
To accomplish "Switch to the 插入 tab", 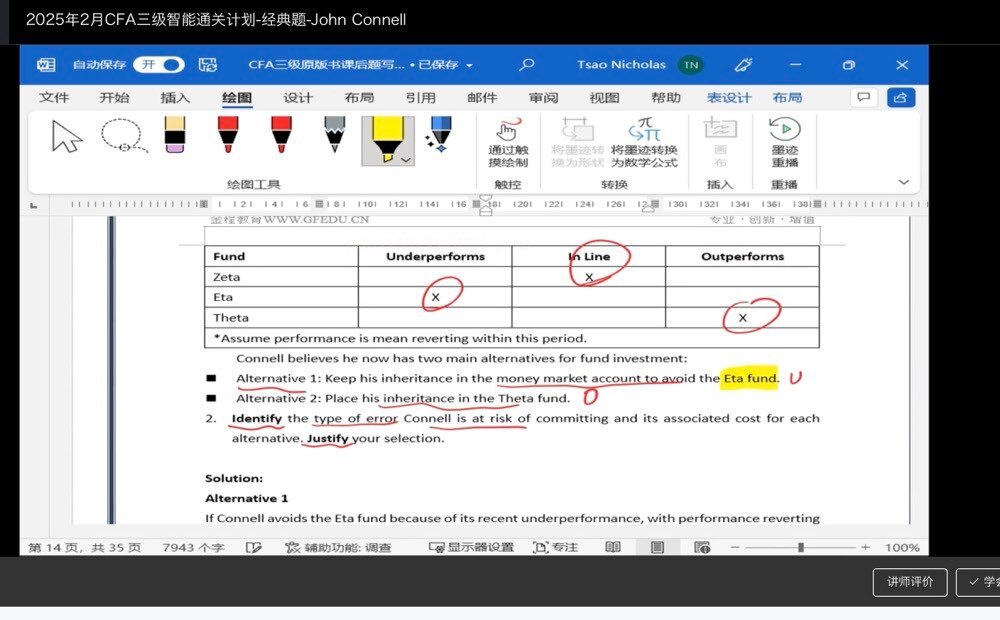I will click(x=175, y=98).
